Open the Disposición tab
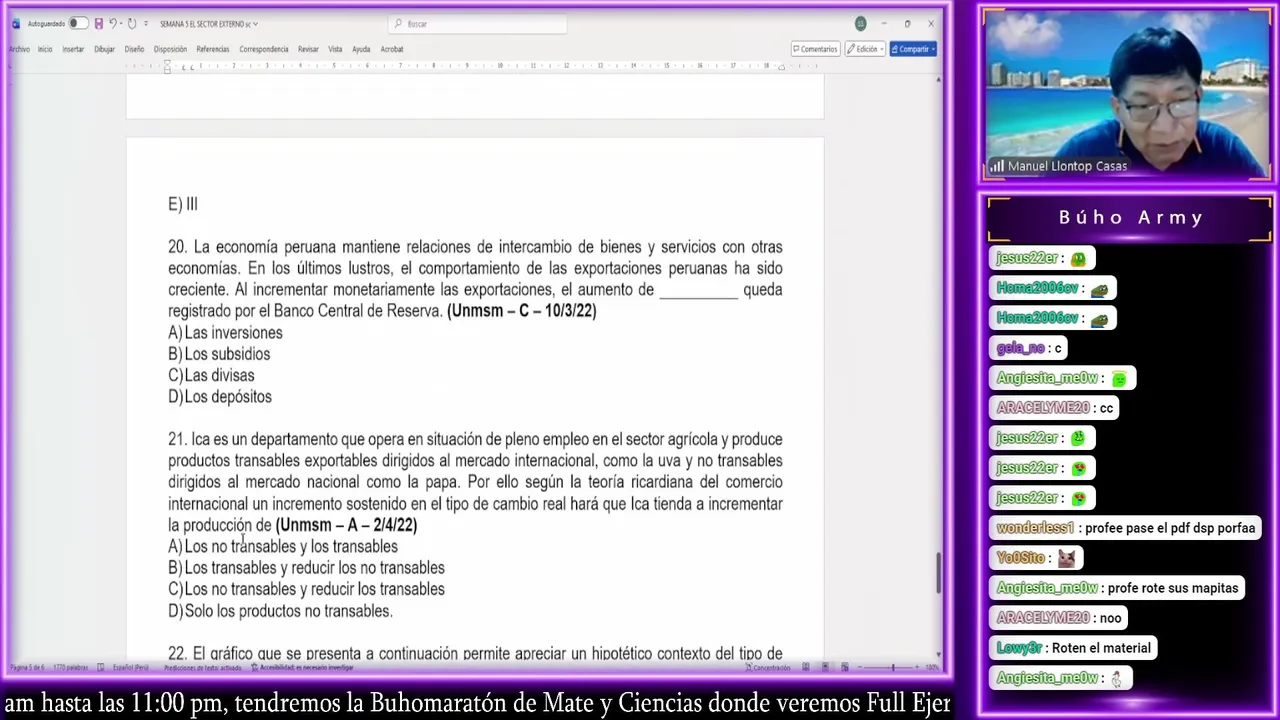 coord(170,49)
